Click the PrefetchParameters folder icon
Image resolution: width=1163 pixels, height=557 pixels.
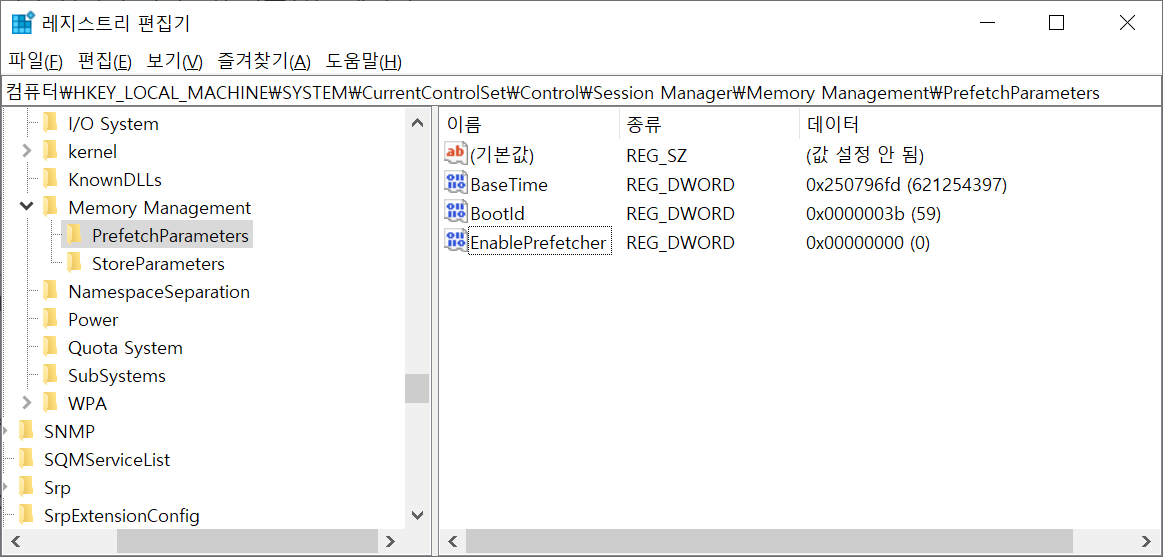[x=73, y=235]
